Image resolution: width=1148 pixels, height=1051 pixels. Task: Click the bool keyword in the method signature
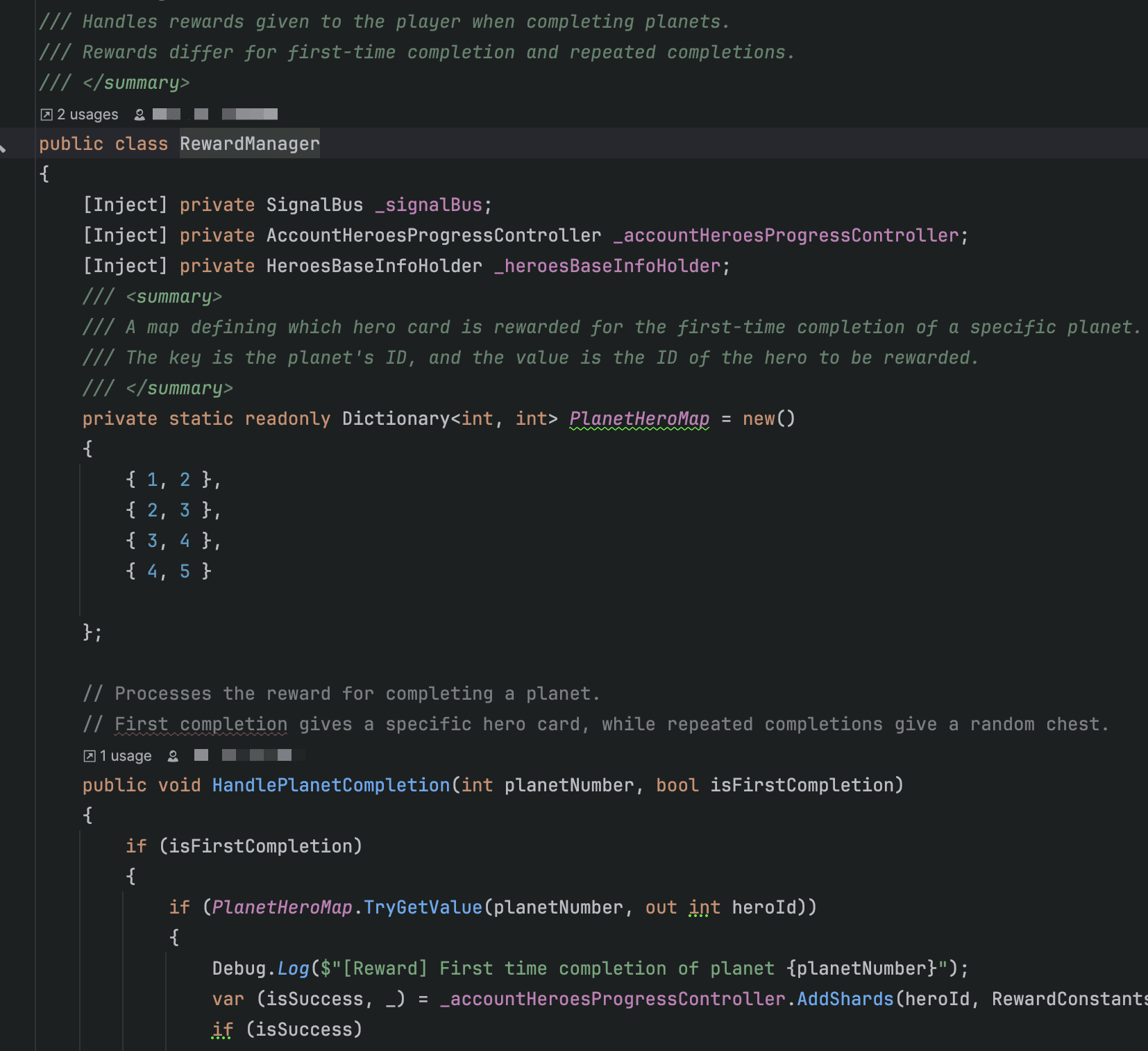[x=677, y=785]
